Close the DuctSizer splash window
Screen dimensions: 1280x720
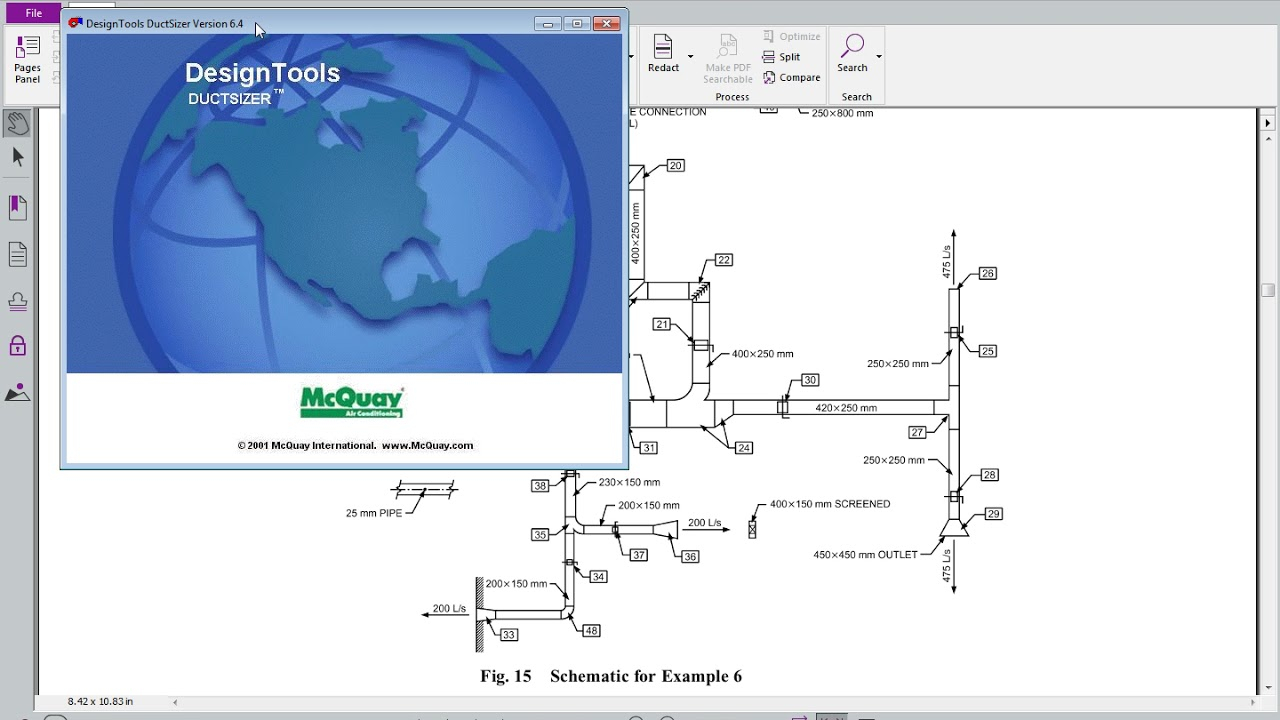click(606, 23)
